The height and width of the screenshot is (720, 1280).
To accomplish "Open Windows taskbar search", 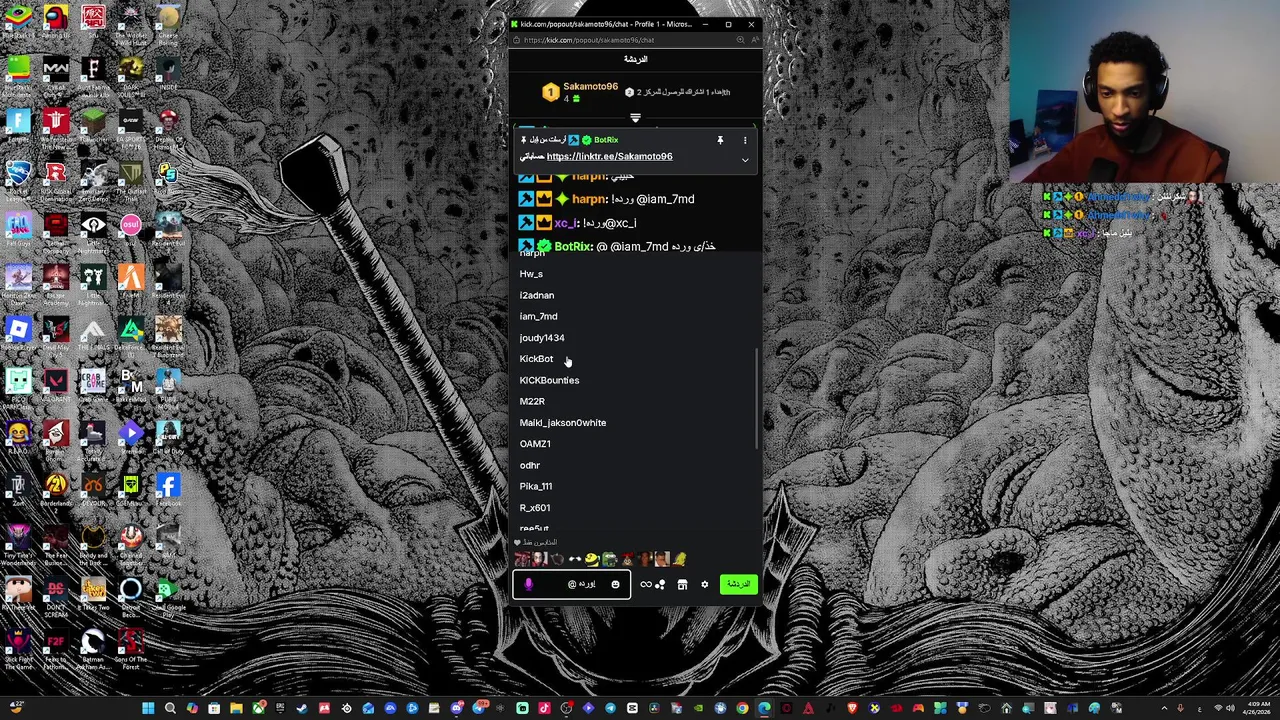I will (170, 709).
